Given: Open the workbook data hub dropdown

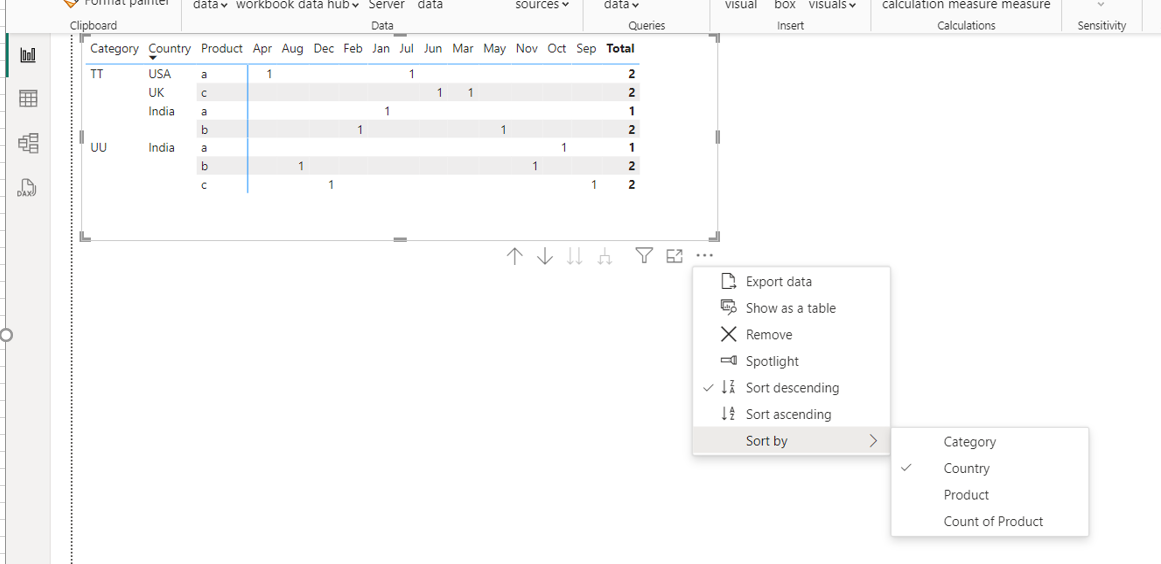Looking at the screenshot, I should click(x=298, y=5).
